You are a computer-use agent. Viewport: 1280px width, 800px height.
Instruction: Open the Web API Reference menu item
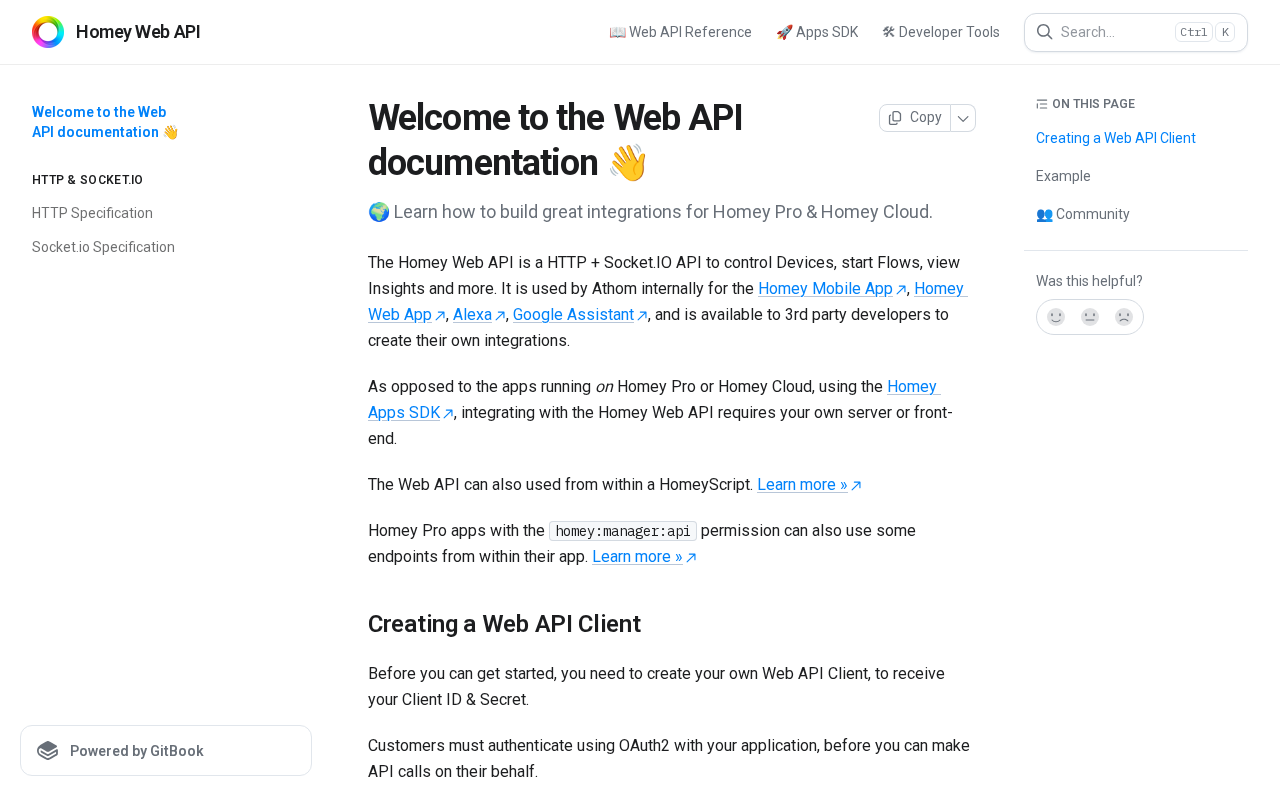[680, 32]
